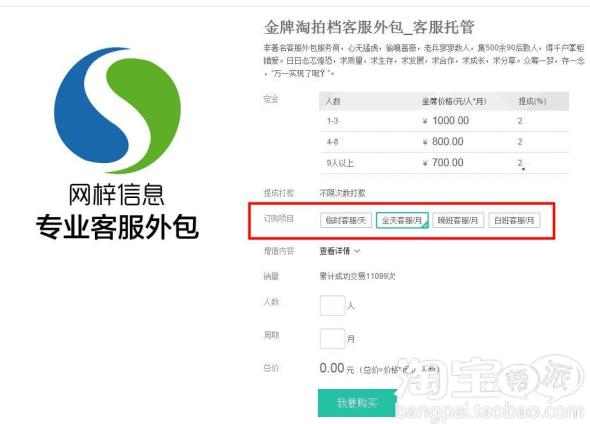
Task: Click the green 我要购买 button
Action: [357, 403]
